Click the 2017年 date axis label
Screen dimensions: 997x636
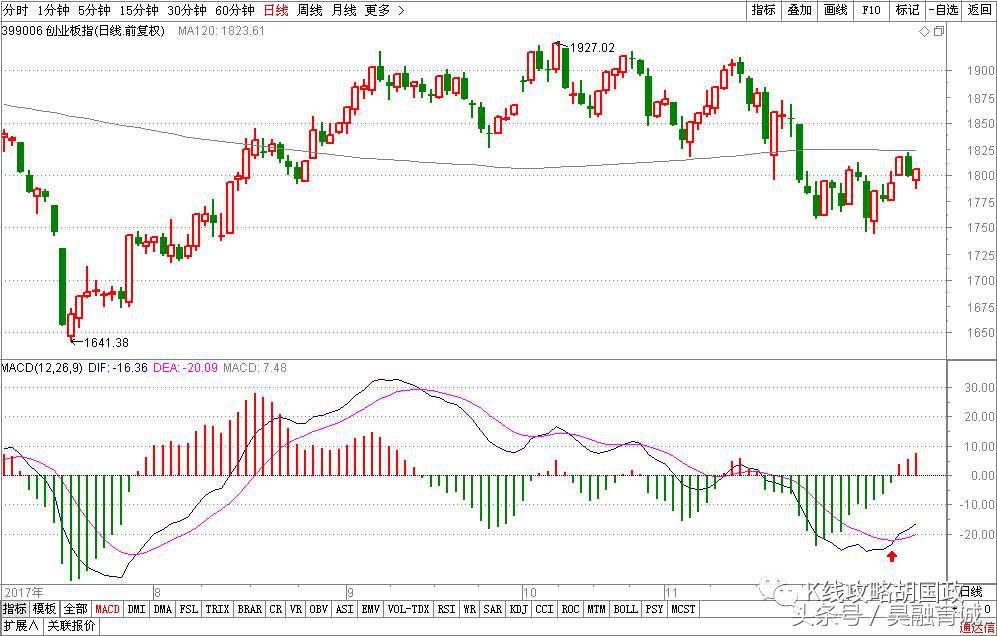[24, 591]
